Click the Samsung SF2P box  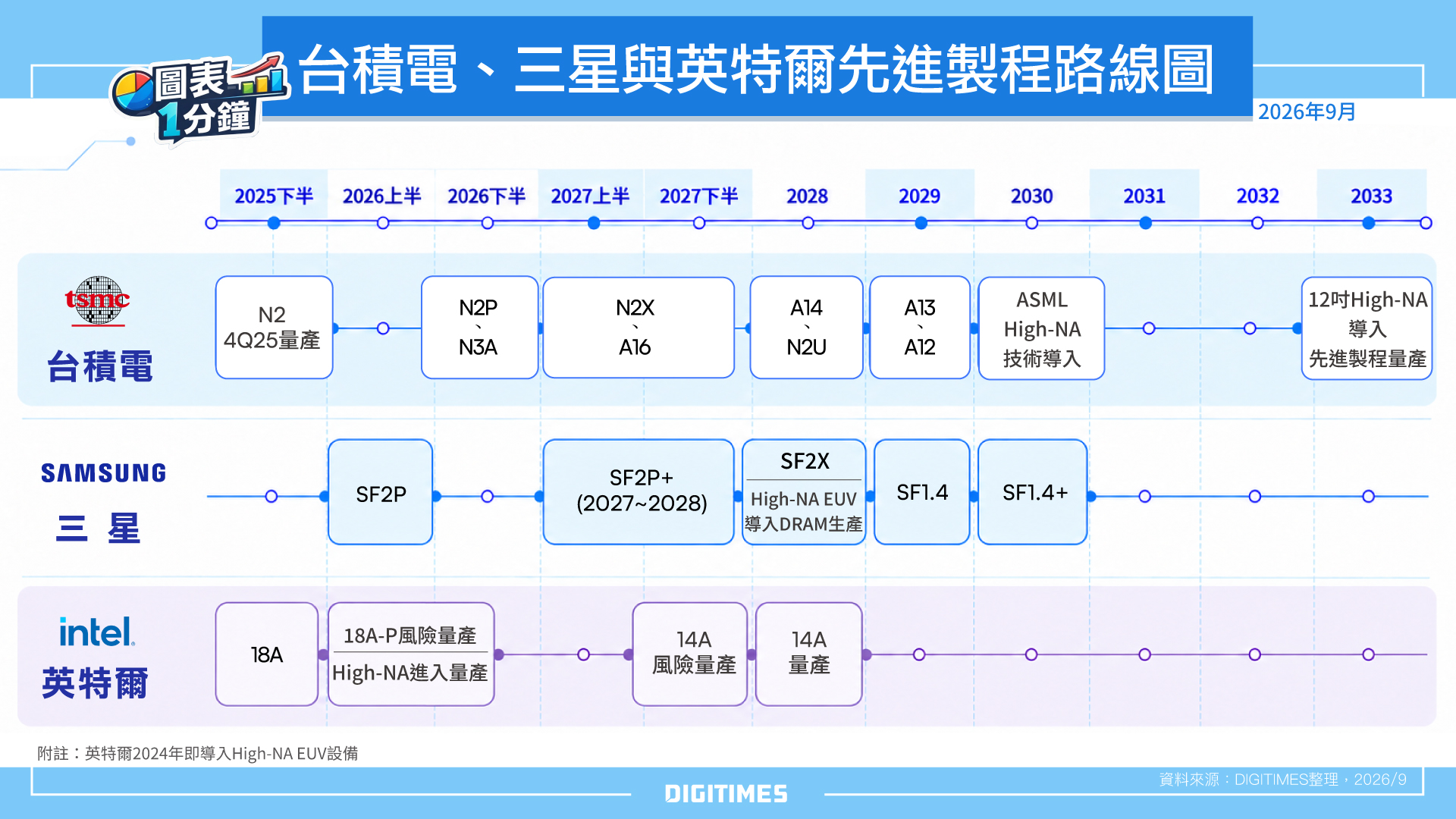[x=381, y=492]
